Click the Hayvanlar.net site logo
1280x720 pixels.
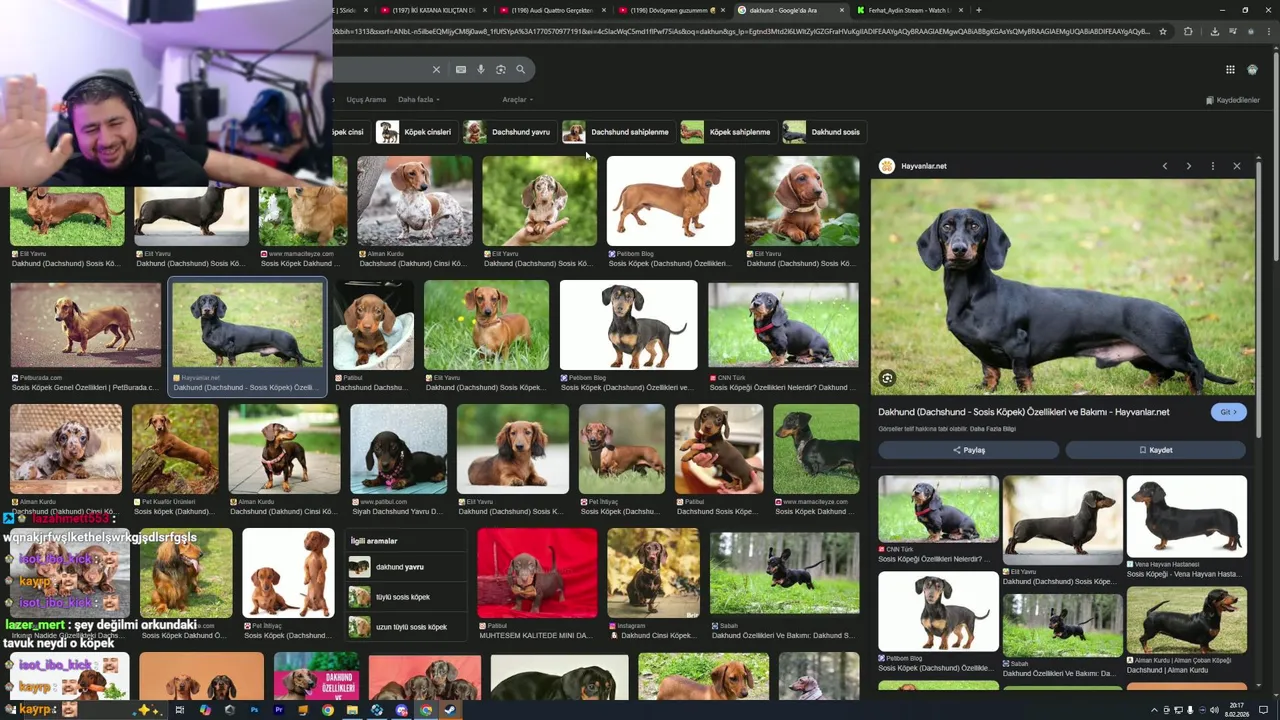[x=887, y=166]
